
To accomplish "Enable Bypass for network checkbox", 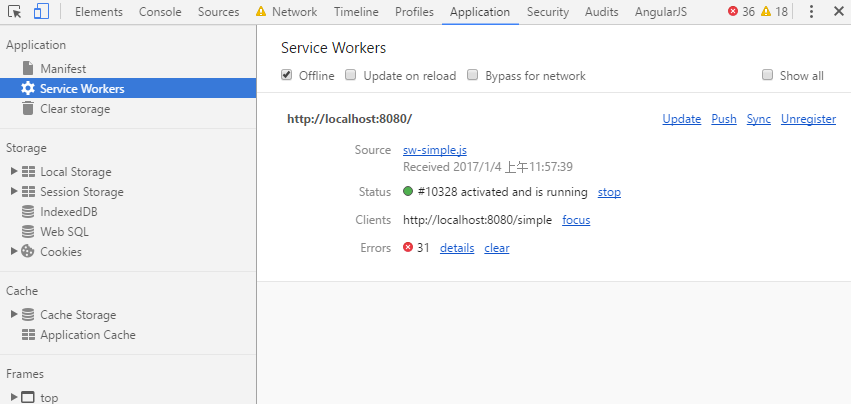I will tap(473, 75).
